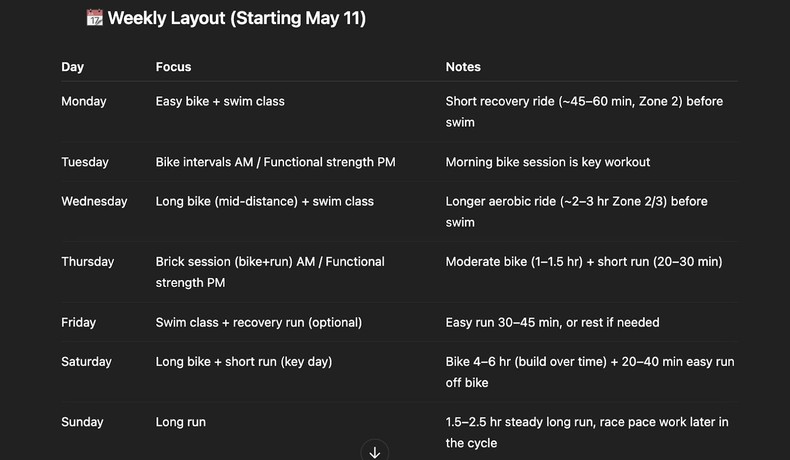Click the Friday row label
Viewport: 790px width, 460px height.
point(78,322)
